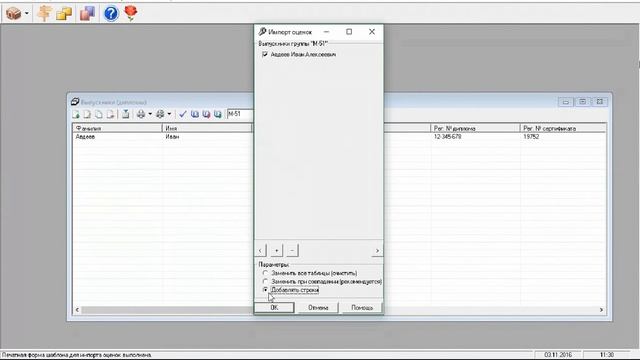Click right scroll arrow of graduates table

pos(601,310)
